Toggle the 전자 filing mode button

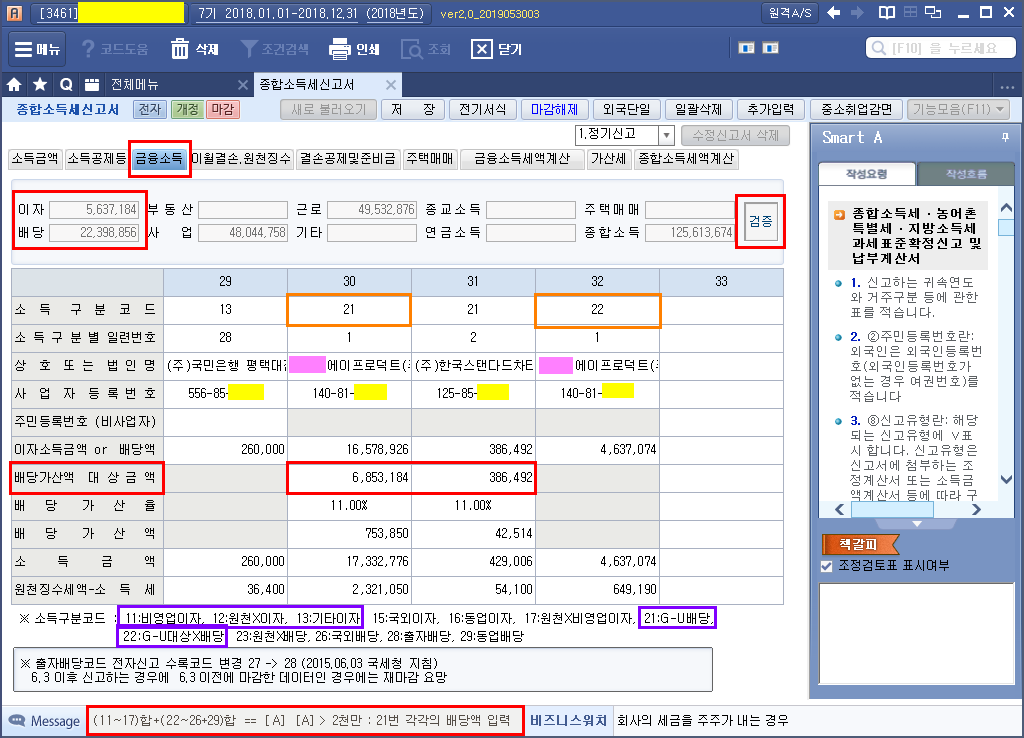click(150, 109)
